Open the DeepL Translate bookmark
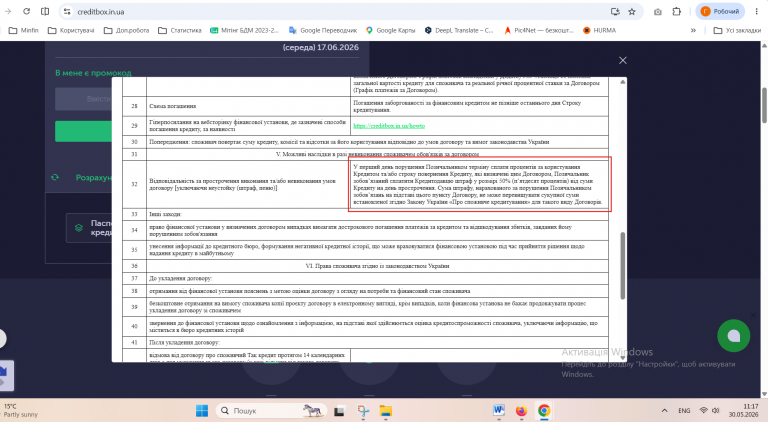768x422 pixels. click(459, 30)
